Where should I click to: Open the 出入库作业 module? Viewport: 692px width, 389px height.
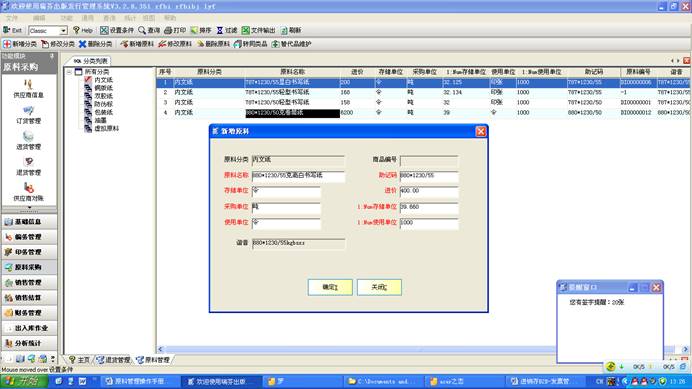tap(29, 328)
